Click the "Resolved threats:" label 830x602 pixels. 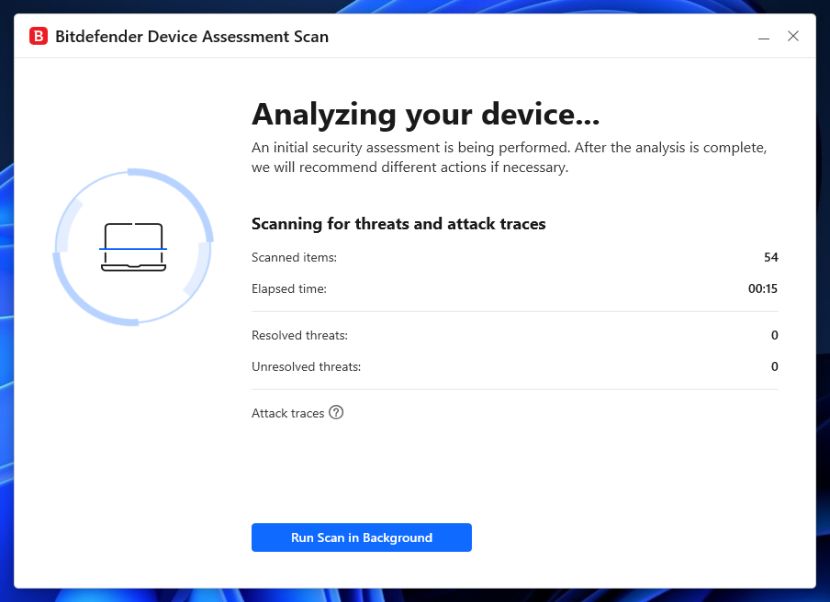tap(300, 335)
